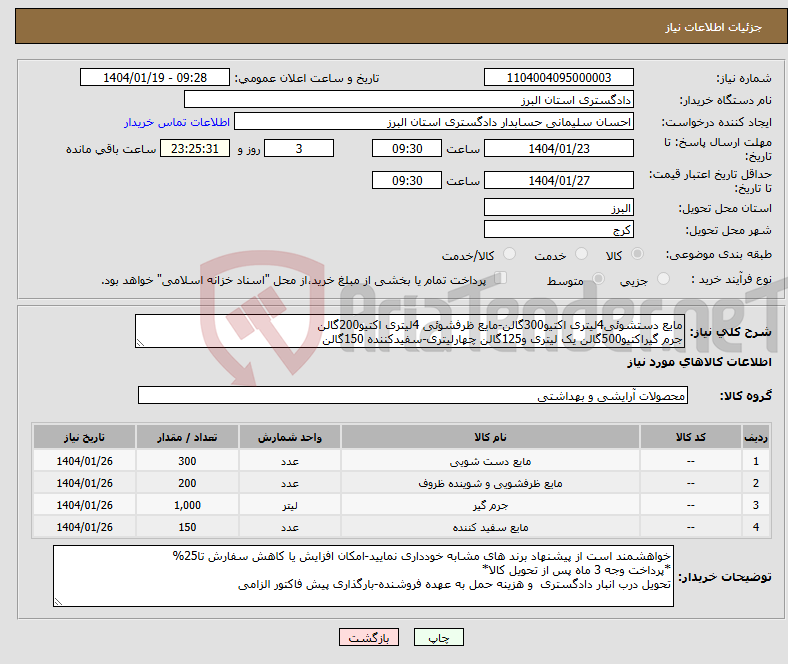788x664 pixels.
Task: Choose the کالا/خدمت radio option
Action: pyautogui.click(x=509, y=255)
